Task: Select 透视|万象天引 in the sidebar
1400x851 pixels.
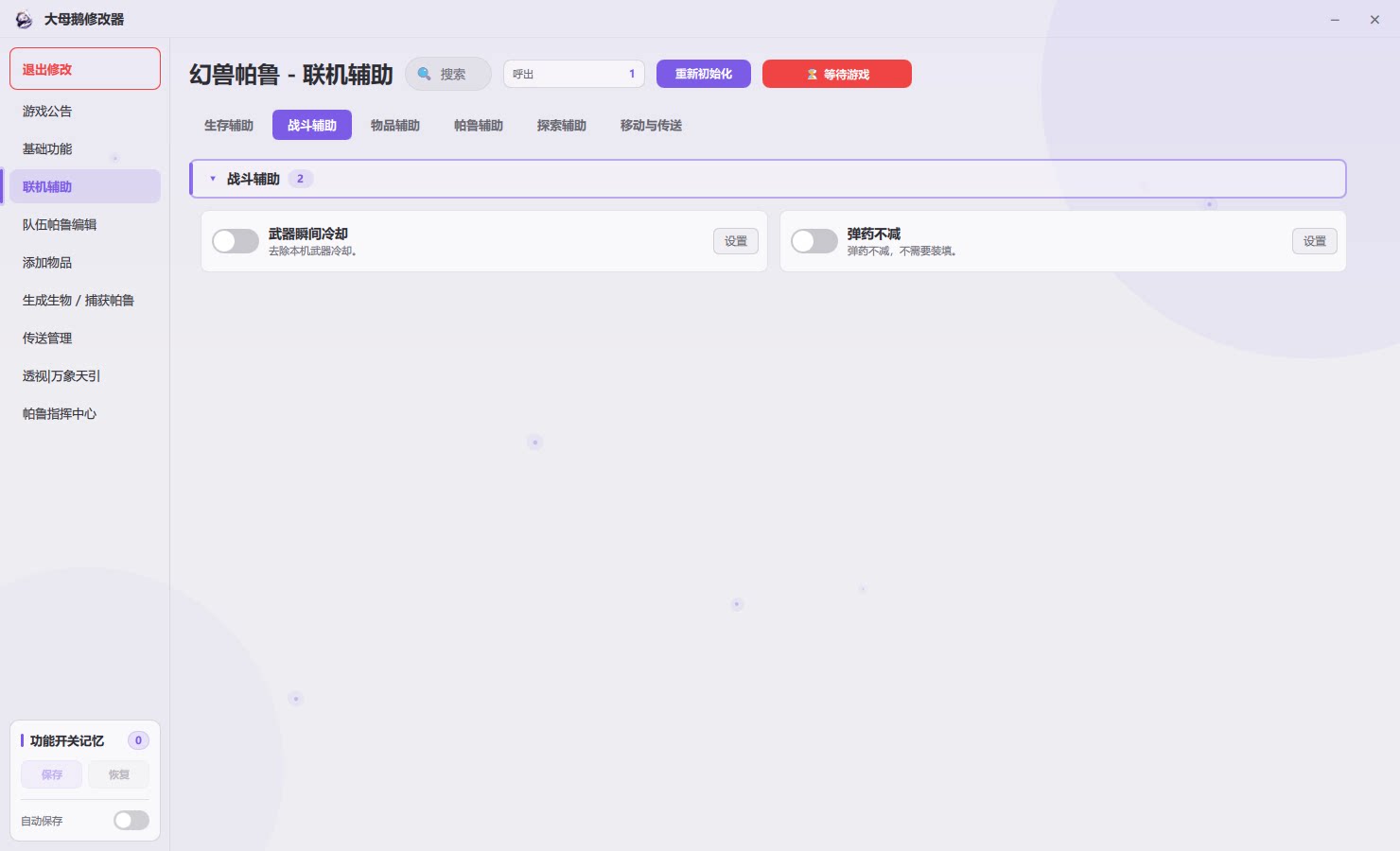Action: (85, 375)
